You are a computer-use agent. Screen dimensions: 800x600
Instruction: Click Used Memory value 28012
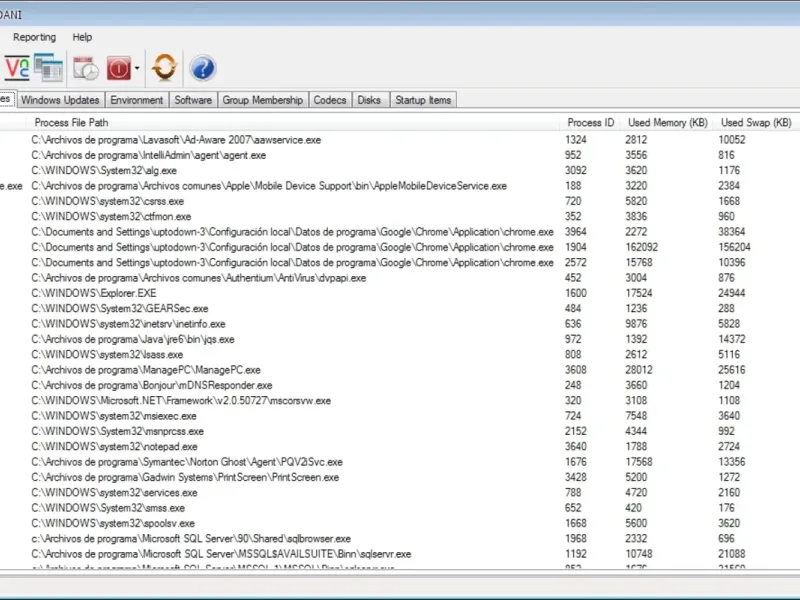coord(639,370)
